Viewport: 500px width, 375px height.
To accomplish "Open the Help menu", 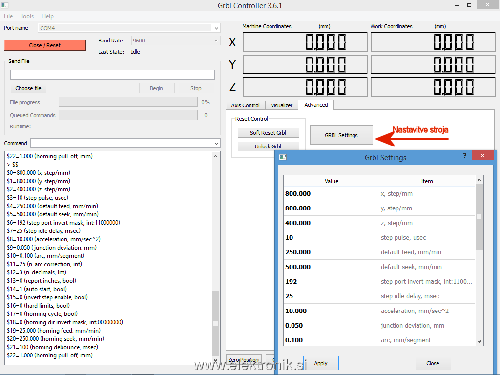I will 48,16.
